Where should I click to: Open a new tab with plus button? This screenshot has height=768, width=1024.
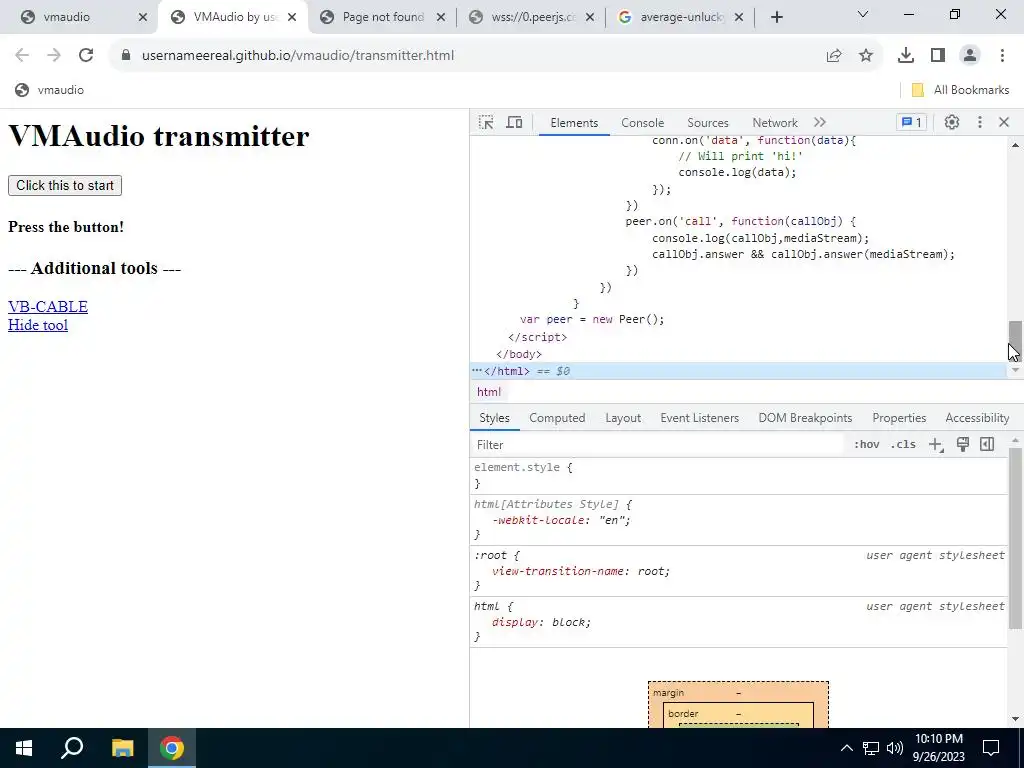click(x=776, y=17)
